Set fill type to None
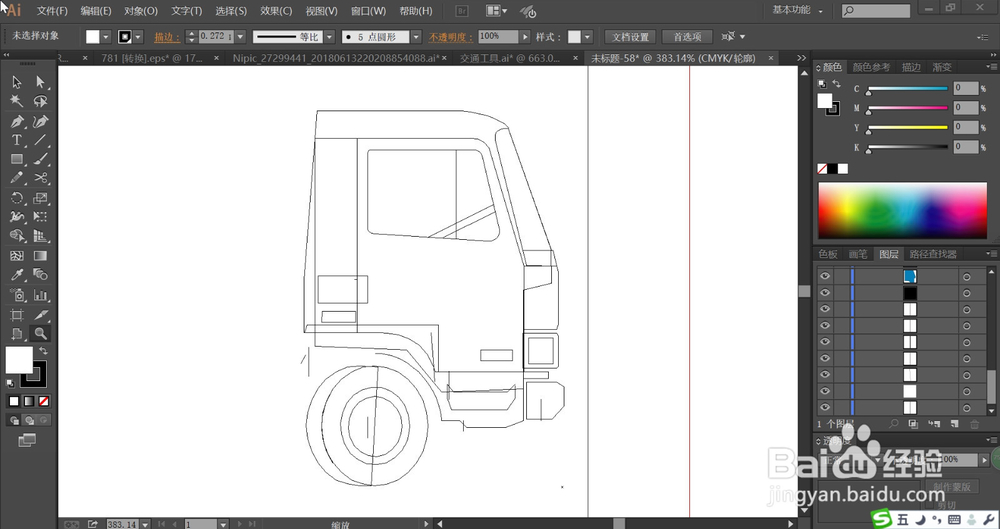1000x529 pixels. [43, 401]
